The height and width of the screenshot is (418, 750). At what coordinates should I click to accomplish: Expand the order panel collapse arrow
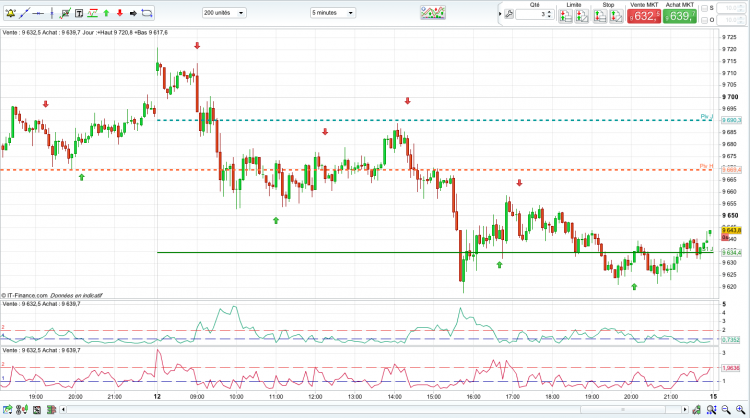pos(500,14)
